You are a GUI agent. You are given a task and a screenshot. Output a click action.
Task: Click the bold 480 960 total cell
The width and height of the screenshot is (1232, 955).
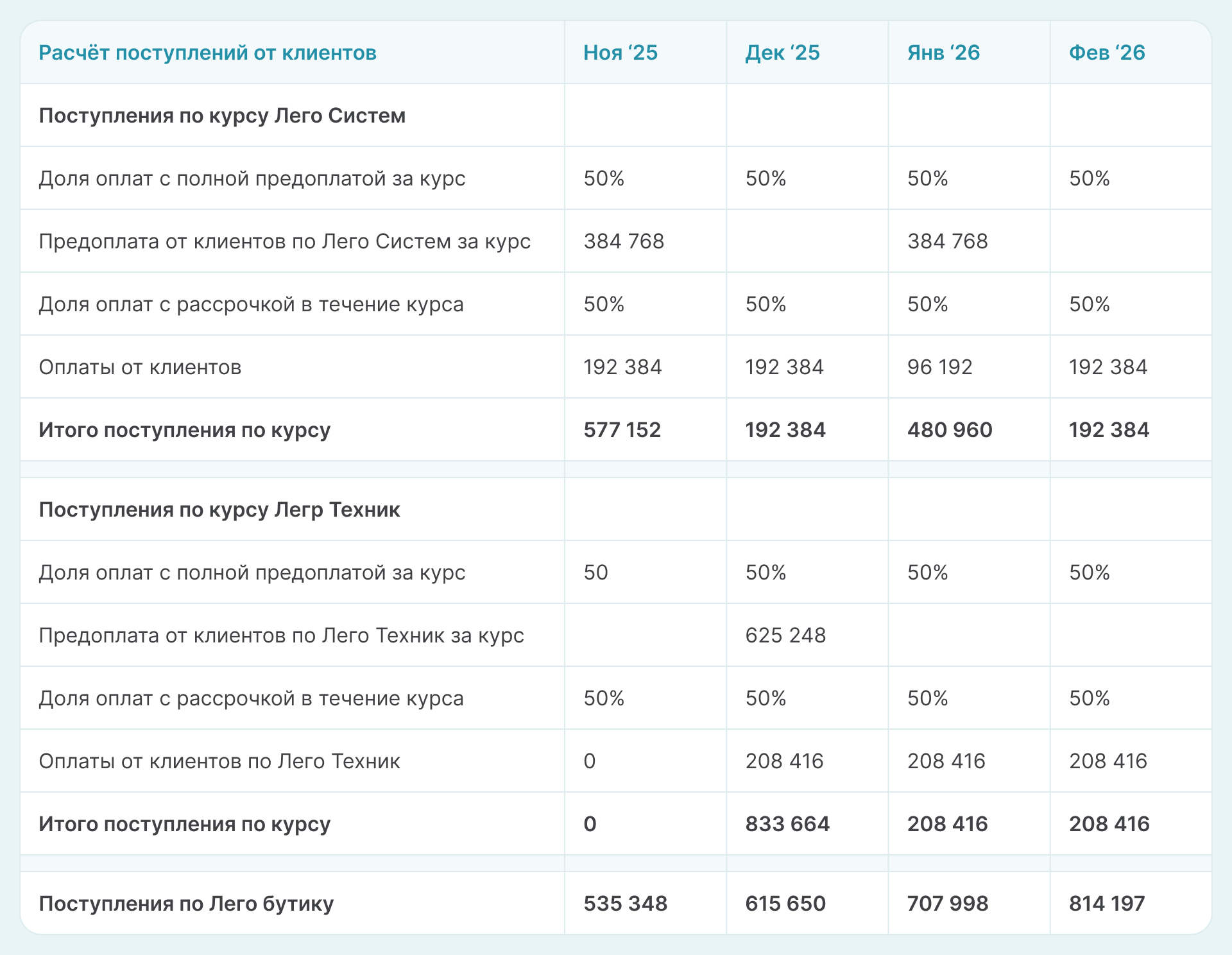950,430
